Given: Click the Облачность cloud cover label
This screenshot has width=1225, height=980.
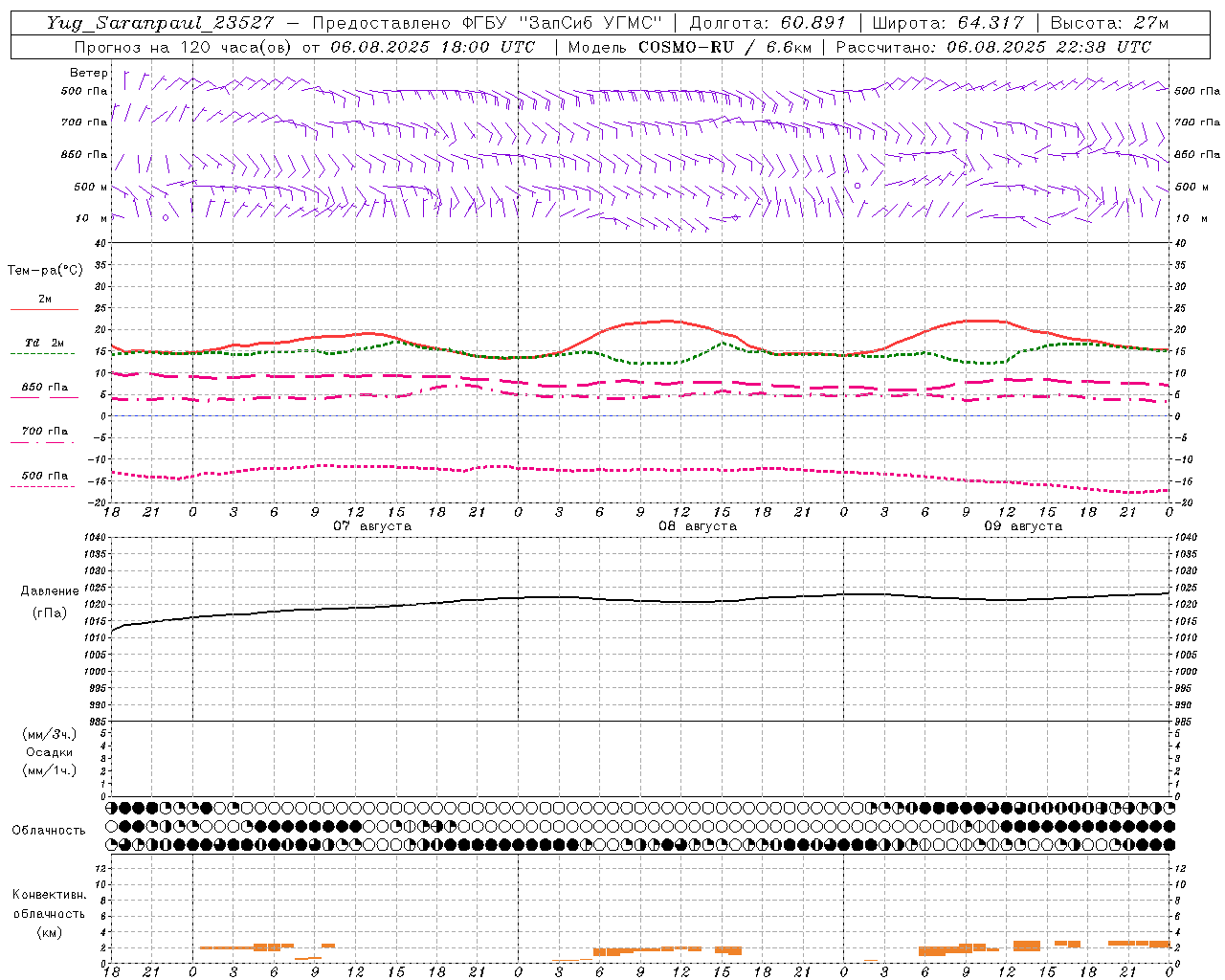Looking at the screenshot, I should (49, 831).
